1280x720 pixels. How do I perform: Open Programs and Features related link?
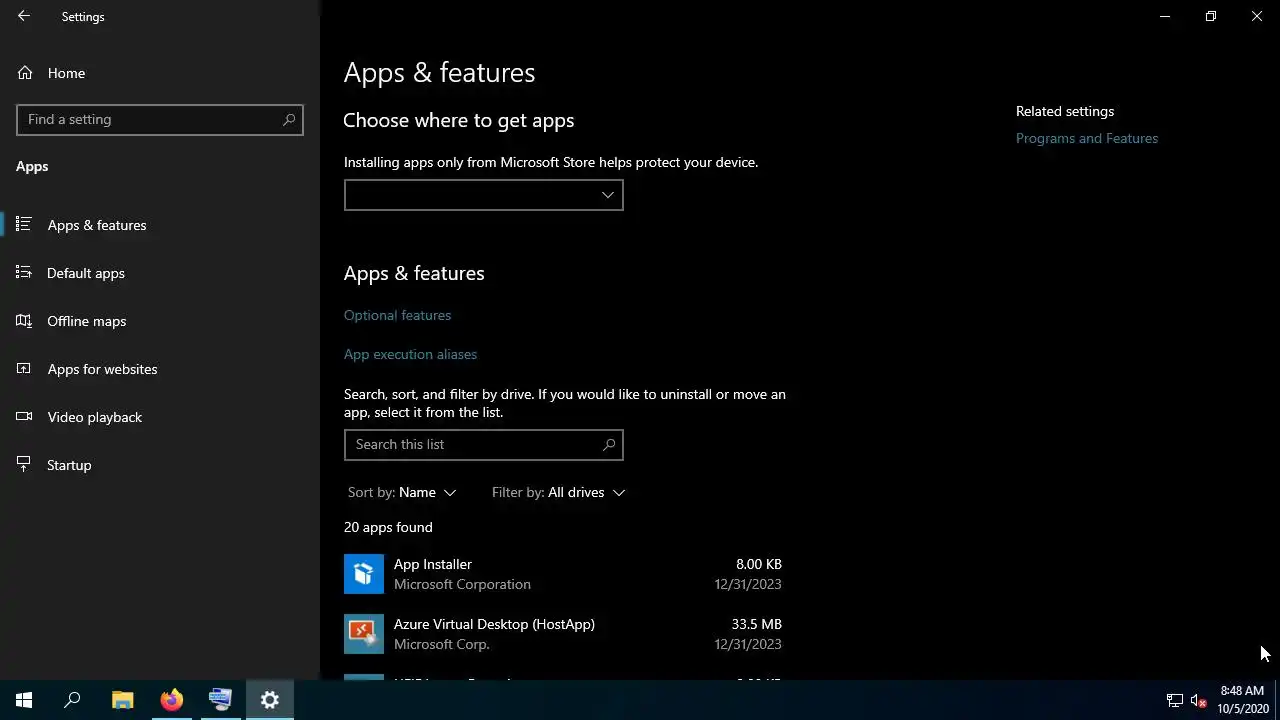[1087, 138]
